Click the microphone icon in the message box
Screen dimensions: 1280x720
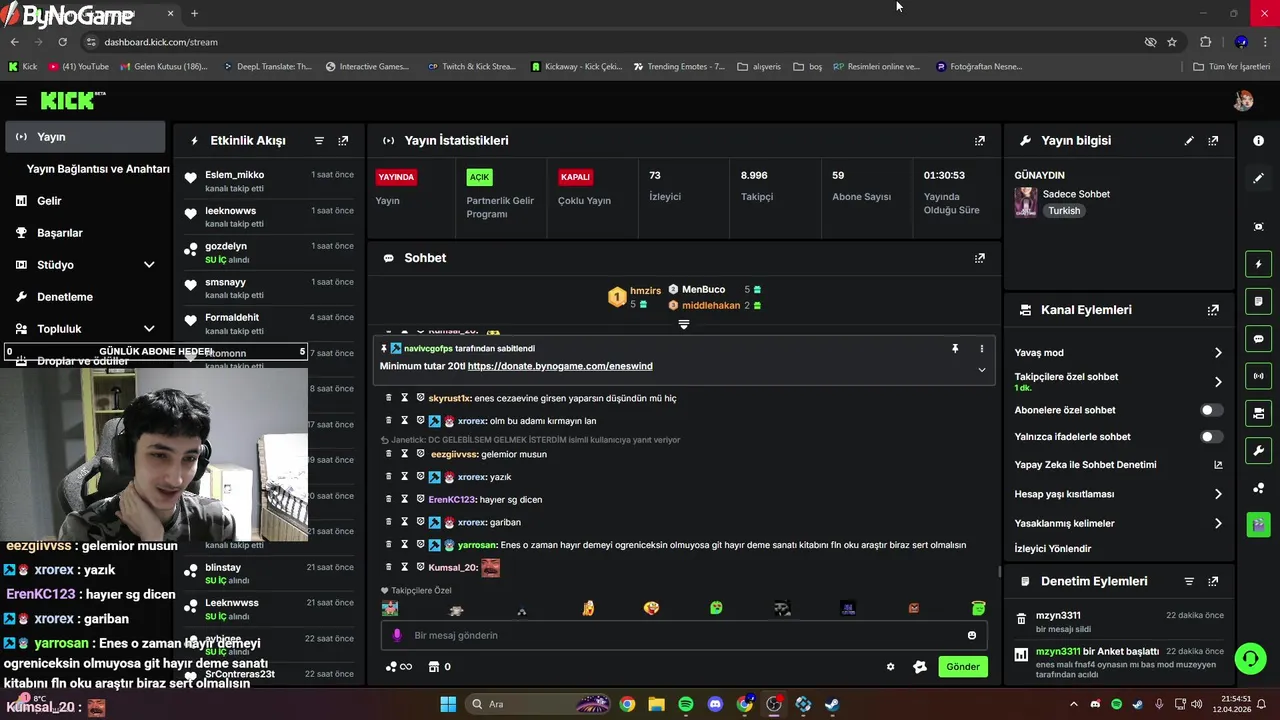(397, 635)
